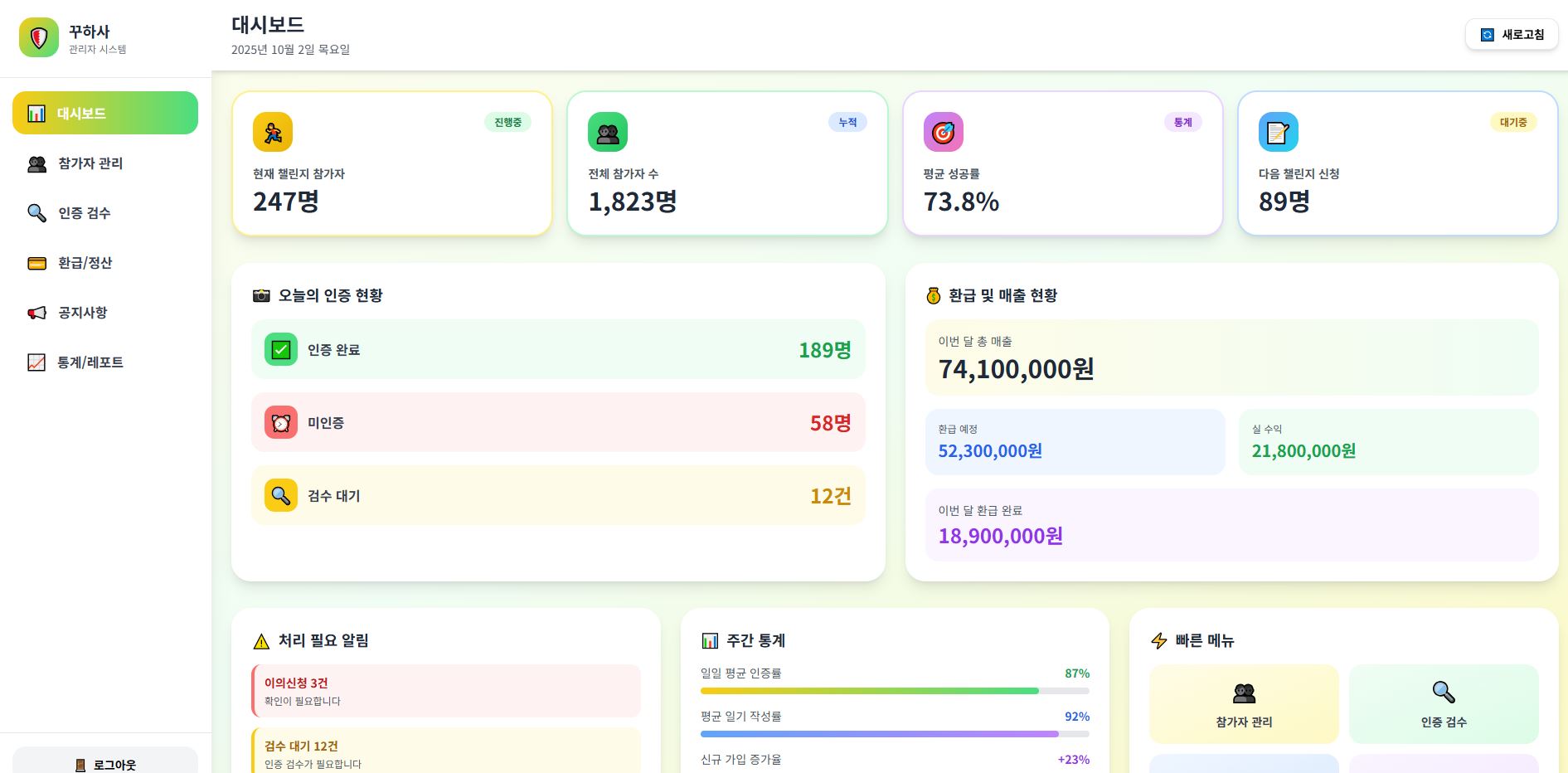Click the 대시보드 page title
This screenshot has height=773, width=1568.
(x=268, y=25)
